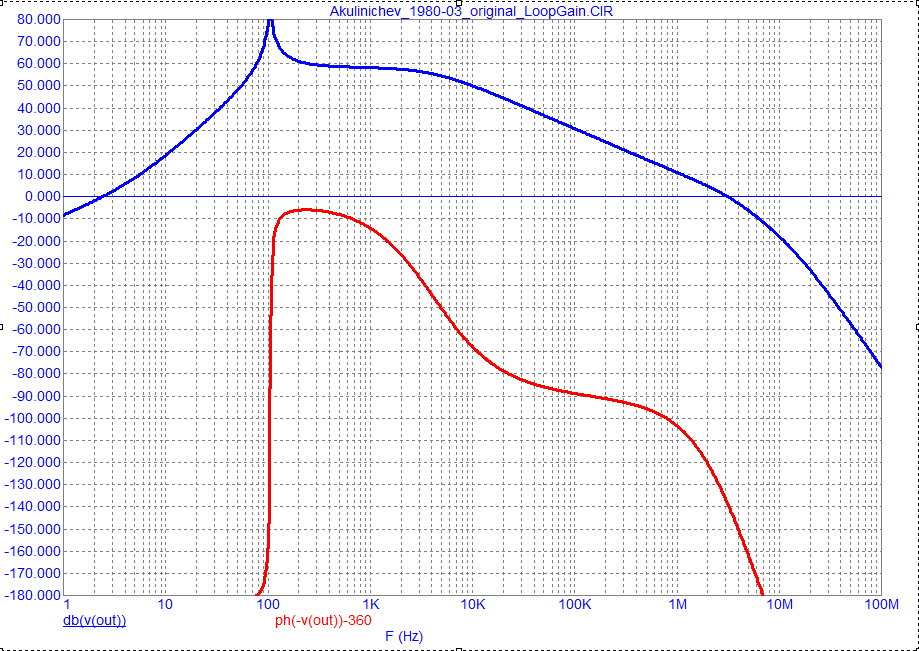Screen dimensions: 919x651
Task: Click the blue gain curve peak near 100 Hz
Action: 270,23
